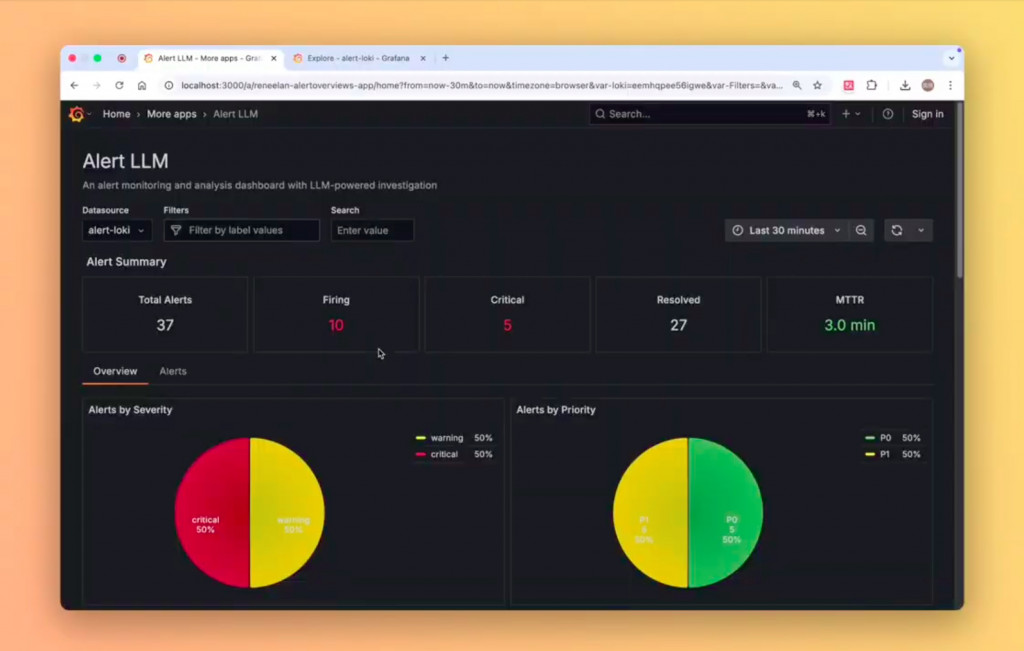The height and width of the screenshot is (651, 1024).
Task: Toggle P0 series in priority legend
Action: 886,438
